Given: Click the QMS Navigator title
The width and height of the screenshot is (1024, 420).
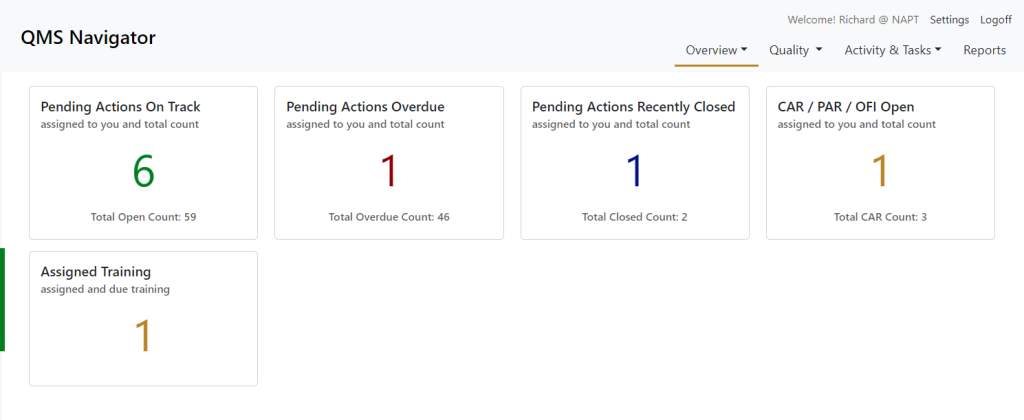Looking at the screenshot, I should tap(88, 38).
